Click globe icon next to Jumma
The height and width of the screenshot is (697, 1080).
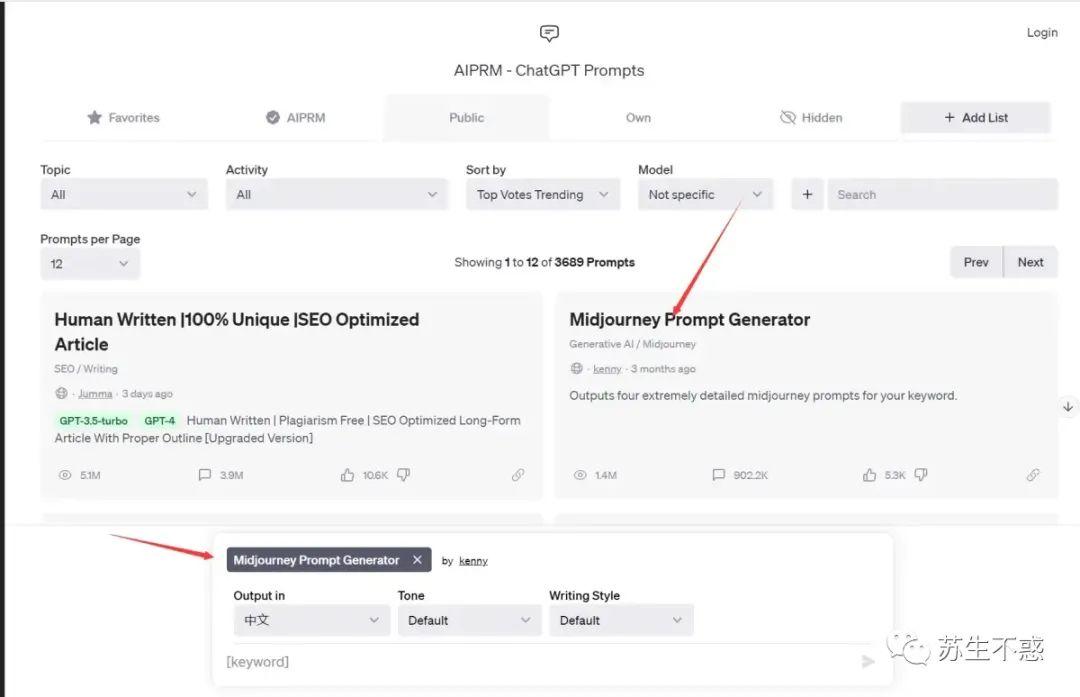tap(61, 393)
